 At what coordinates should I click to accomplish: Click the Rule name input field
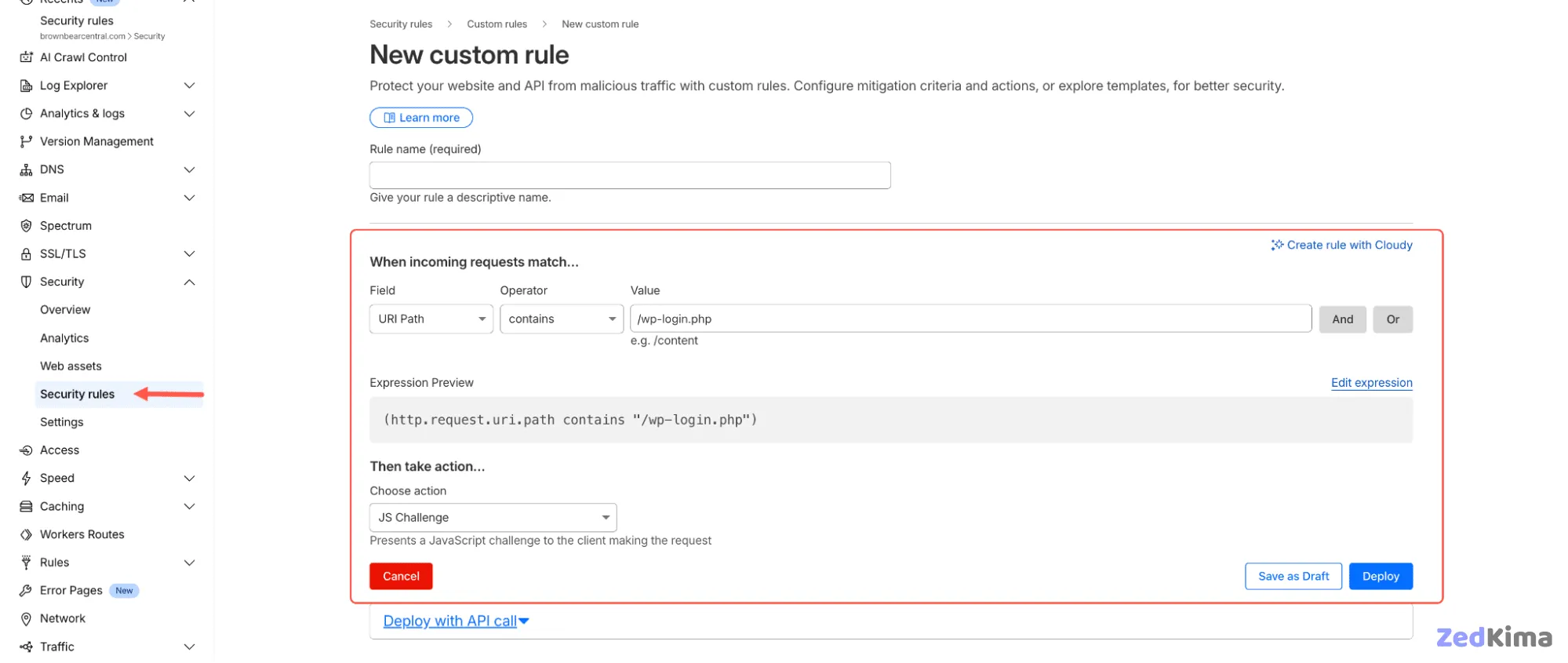(630, 175)
